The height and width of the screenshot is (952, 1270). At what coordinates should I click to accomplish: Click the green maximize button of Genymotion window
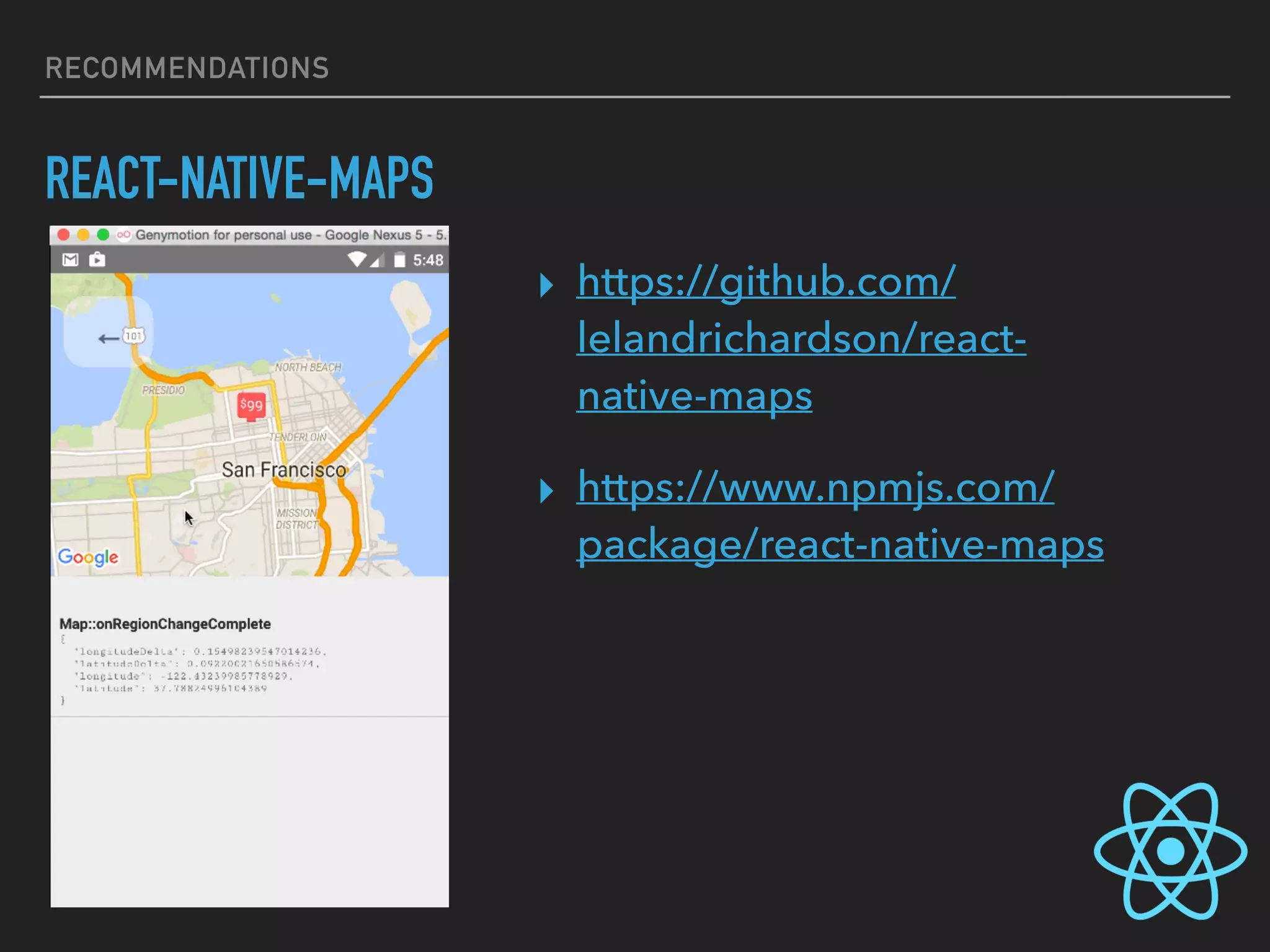tap(103, 235)
